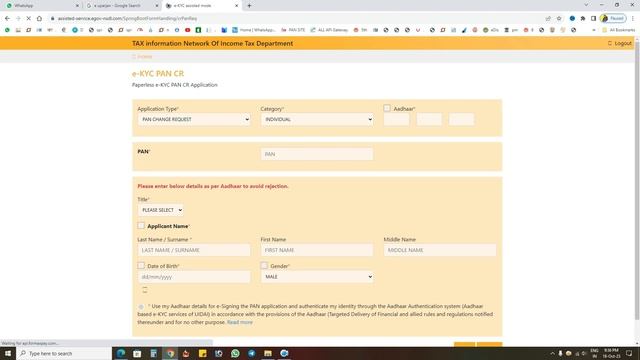Open the PAN SITE bookmark
The height and width of the screenshot is (360, 640).
(293, 30)
